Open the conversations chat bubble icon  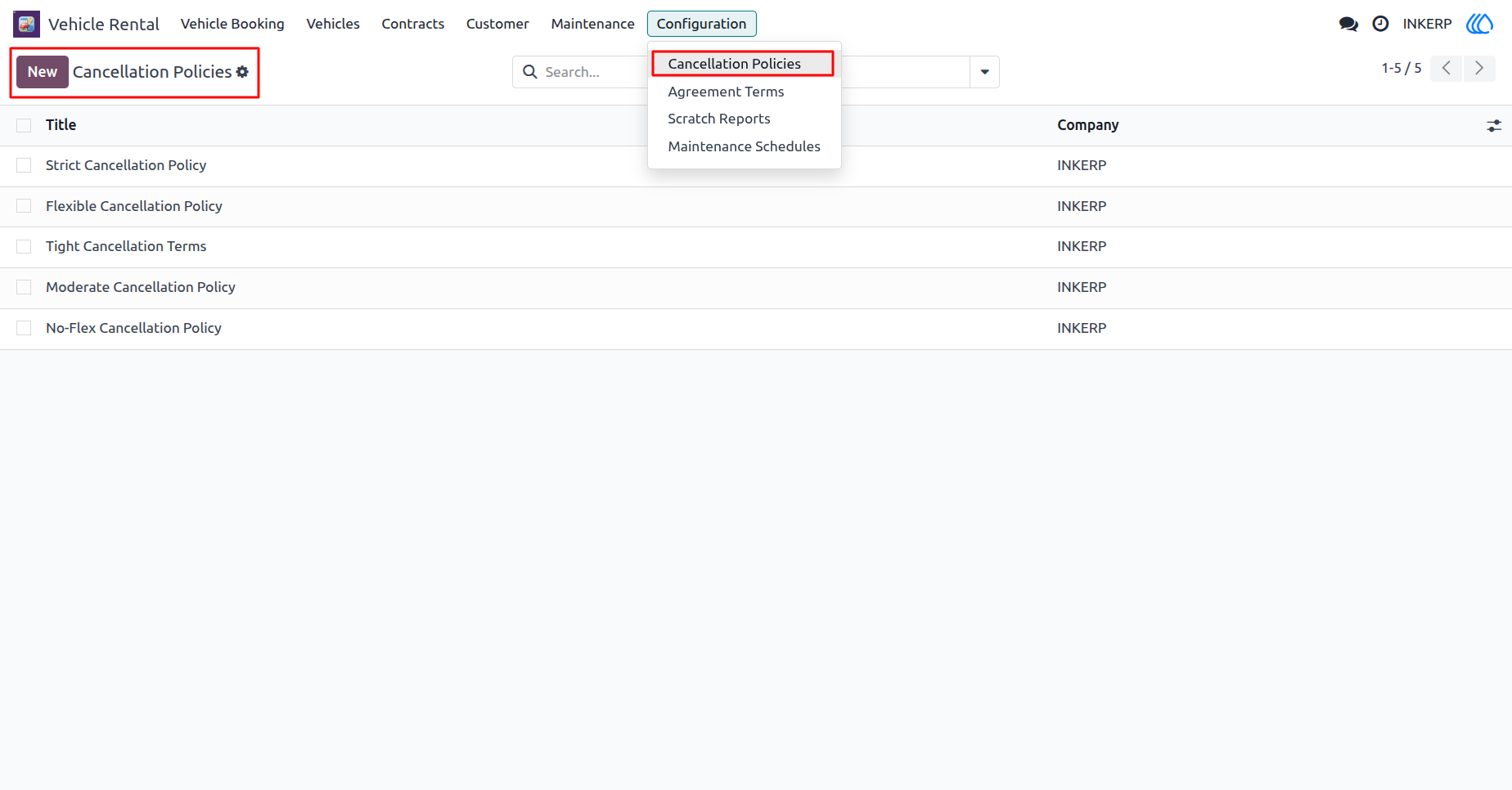[1348, 24]
